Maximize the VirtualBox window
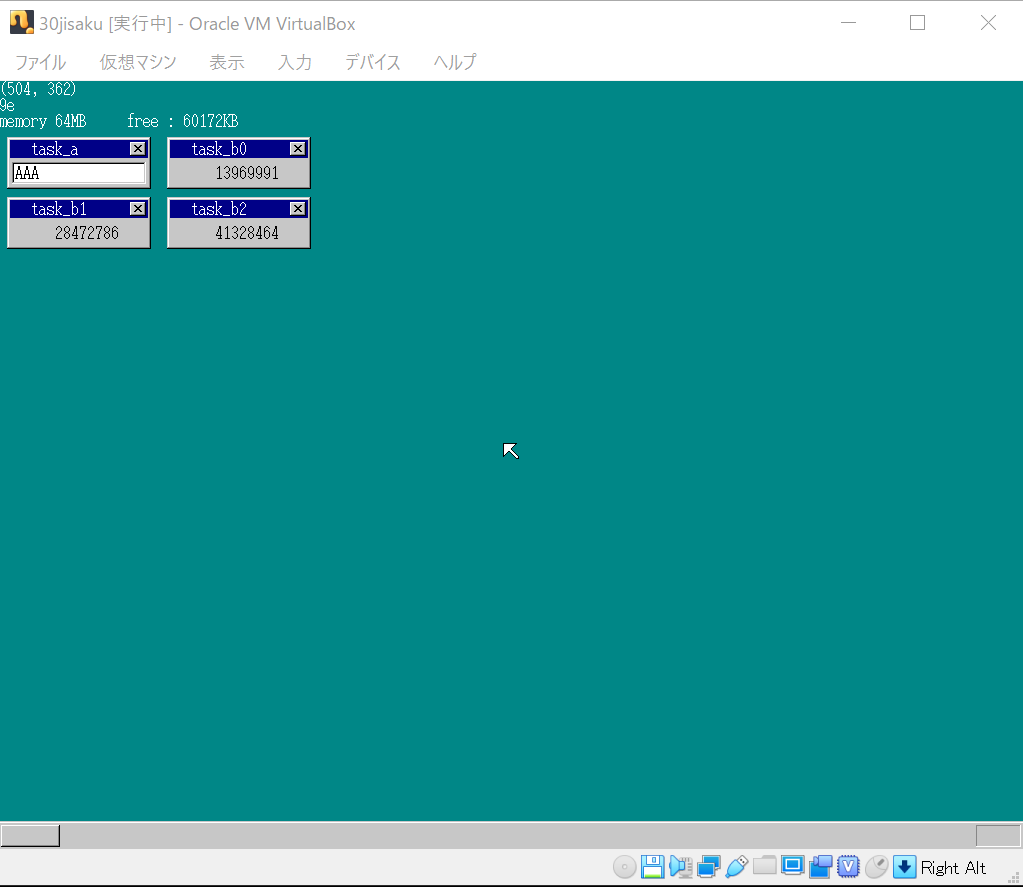This screenshot has height=887, width=1023. (917, 23)
